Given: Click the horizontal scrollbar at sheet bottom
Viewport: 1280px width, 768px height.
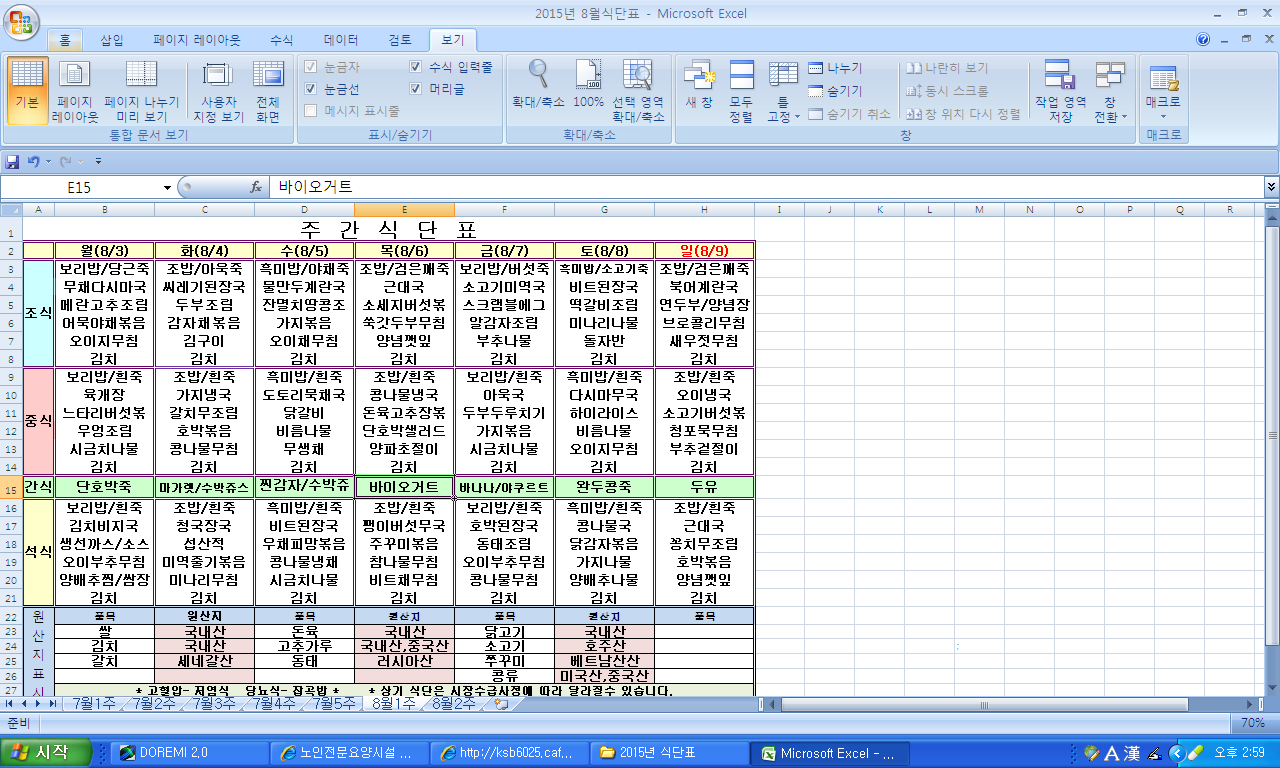Looking at the screenshot, I should [x=1000, y=704].
